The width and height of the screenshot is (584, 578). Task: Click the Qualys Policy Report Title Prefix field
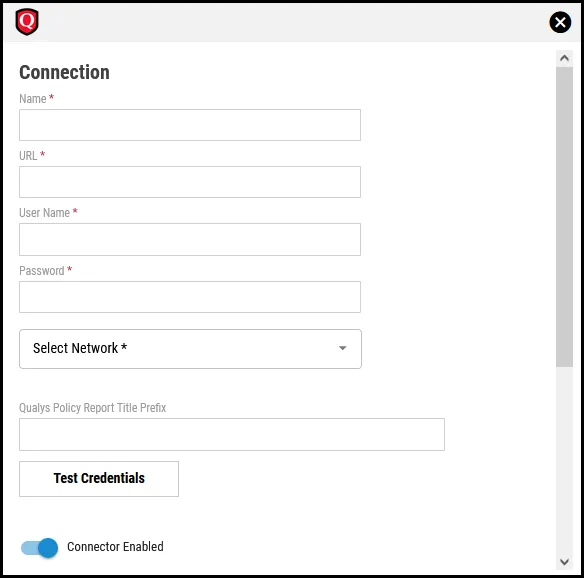tap(232, 435)
